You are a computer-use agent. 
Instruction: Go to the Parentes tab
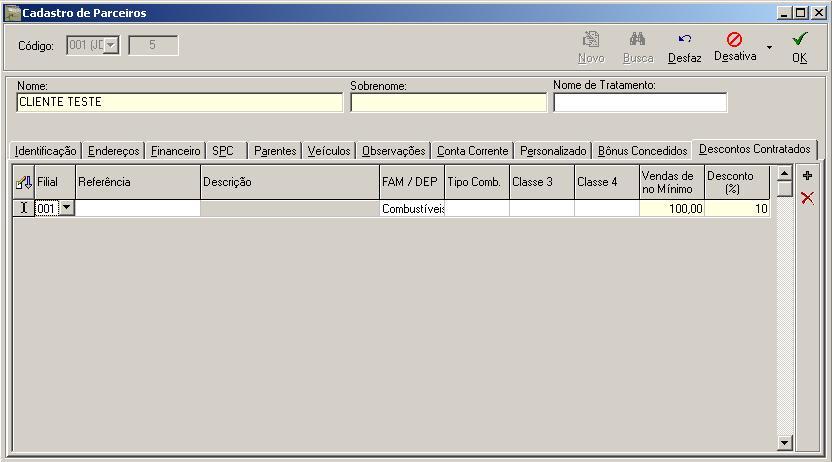275,151
